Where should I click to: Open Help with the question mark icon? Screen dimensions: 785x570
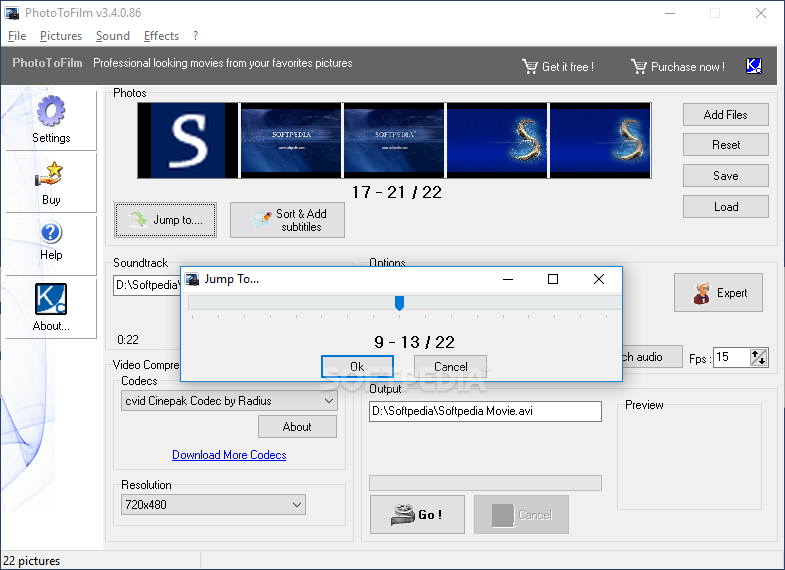[x=51, y=233]
